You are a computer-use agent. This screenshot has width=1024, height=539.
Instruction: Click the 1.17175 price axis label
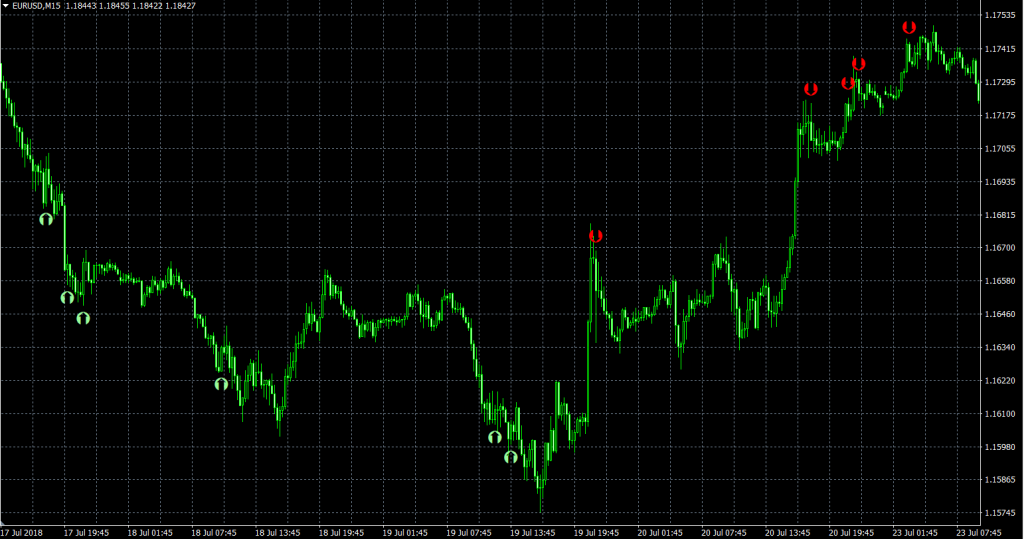(1000, 116)
